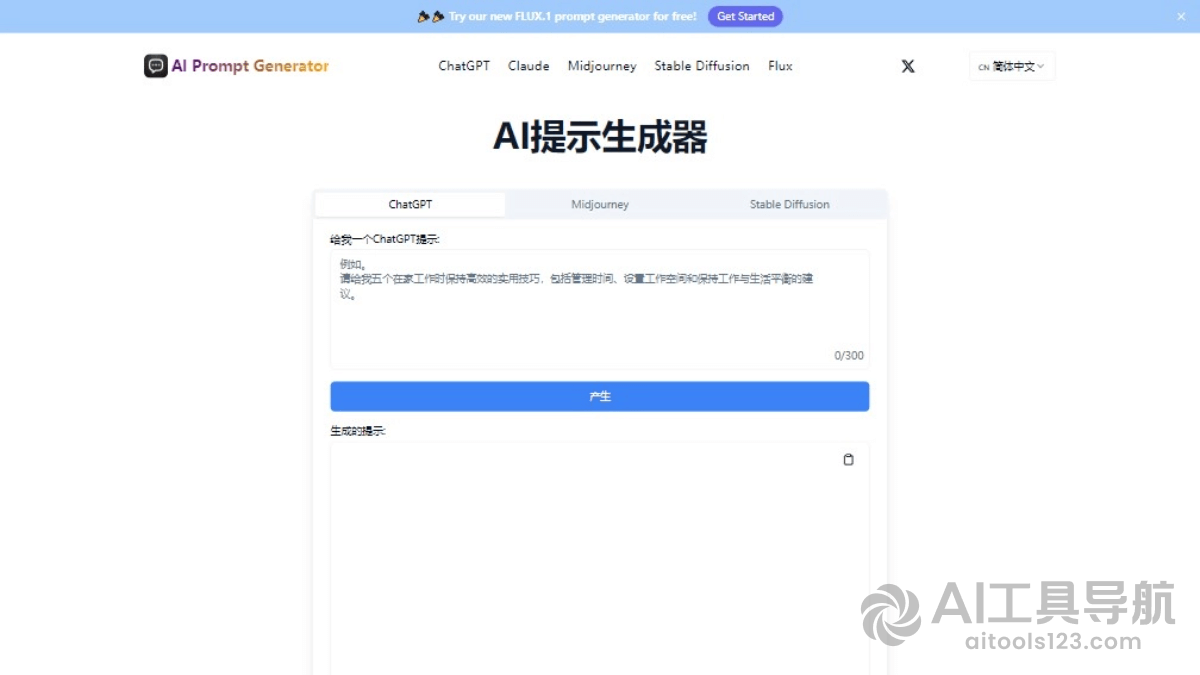1200x675 pixels.
Task: Open the 简体中文 language dropdown
Action: [x=1012, y=67]
